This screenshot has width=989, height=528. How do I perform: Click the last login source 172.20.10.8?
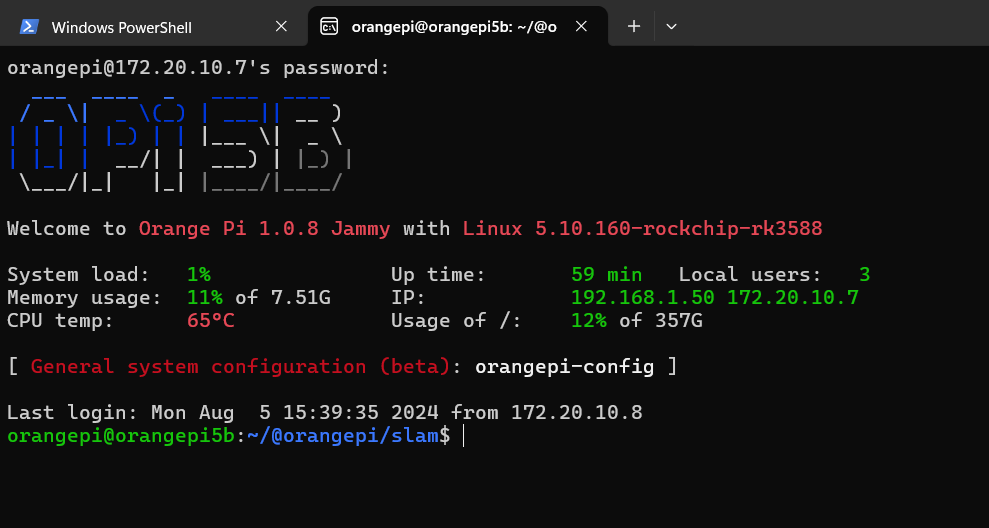click(576, 413)
